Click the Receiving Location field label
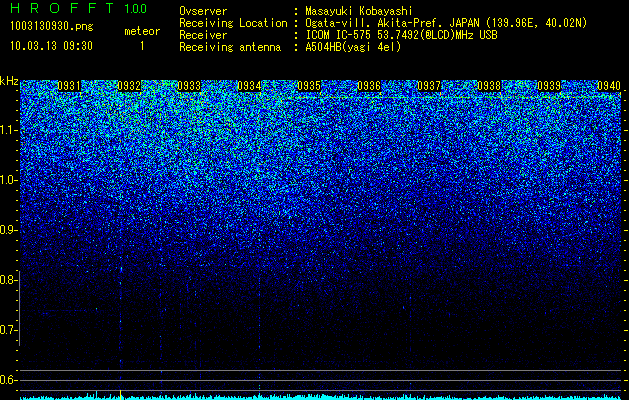 coord(233,23)
